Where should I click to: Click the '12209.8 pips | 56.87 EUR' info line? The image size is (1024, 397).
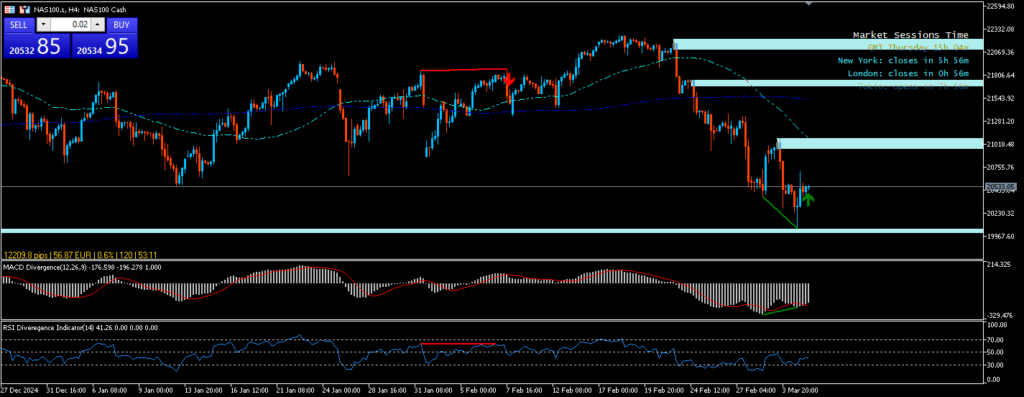(79, 255)
